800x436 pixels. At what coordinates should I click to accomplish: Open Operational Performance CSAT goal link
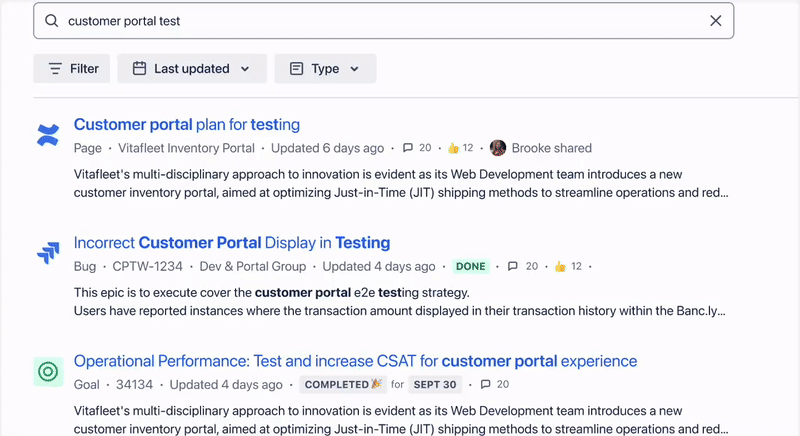pyautogui.click(x=356, y=361)
